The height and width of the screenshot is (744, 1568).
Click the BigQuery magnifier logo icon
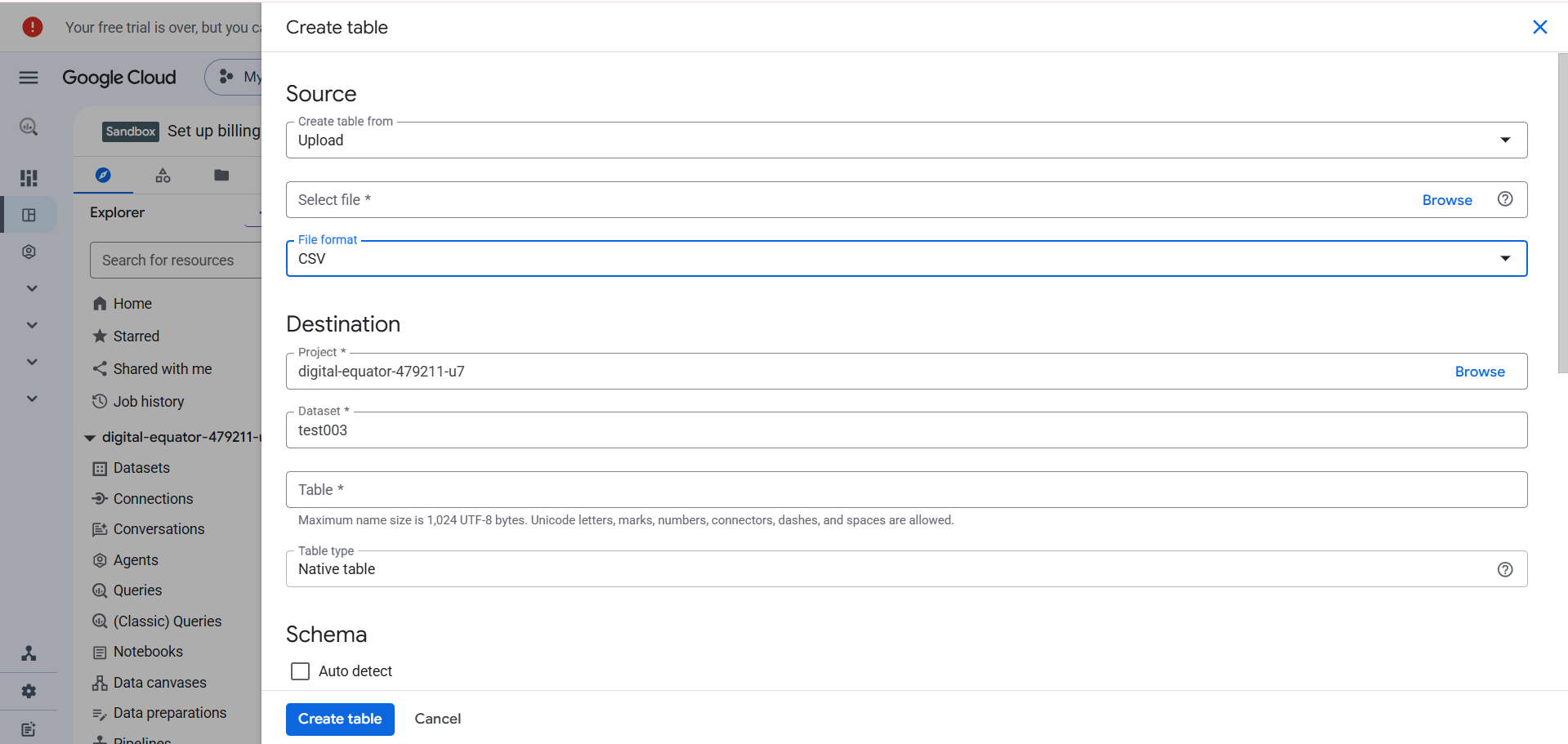[29, 127]
